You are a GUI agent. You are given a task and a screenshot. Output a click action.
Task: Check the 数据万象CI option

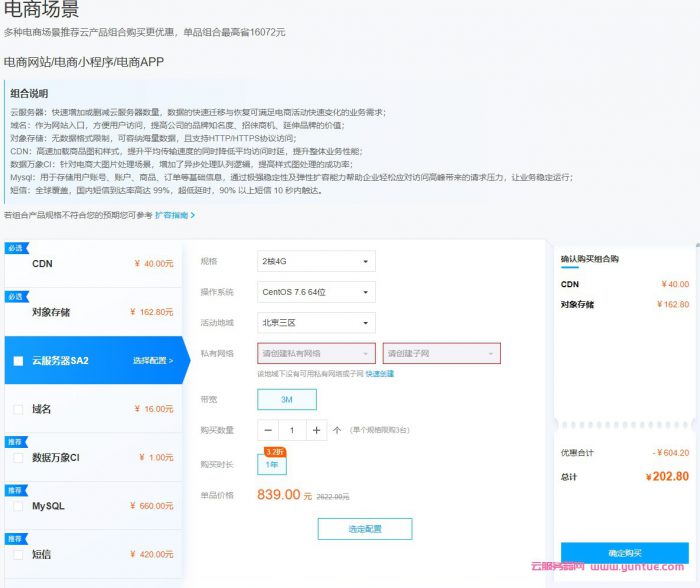(x=18, y=457)
